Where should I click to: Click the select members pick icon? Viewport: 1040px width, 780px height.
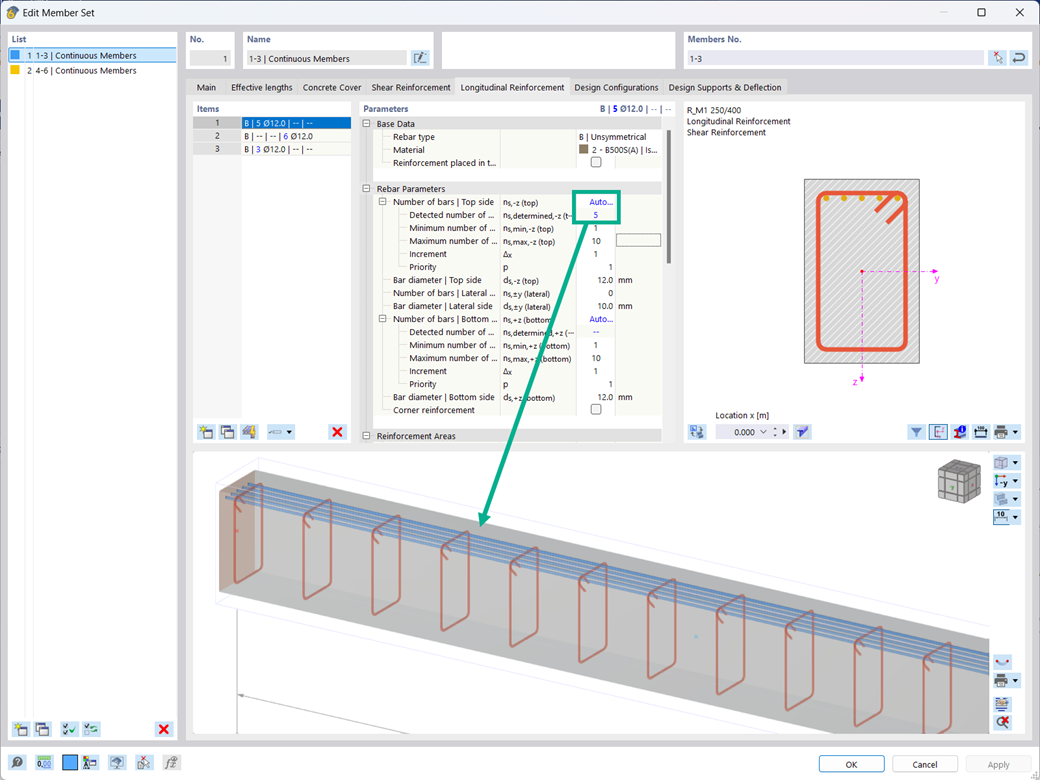click(996, 58)
